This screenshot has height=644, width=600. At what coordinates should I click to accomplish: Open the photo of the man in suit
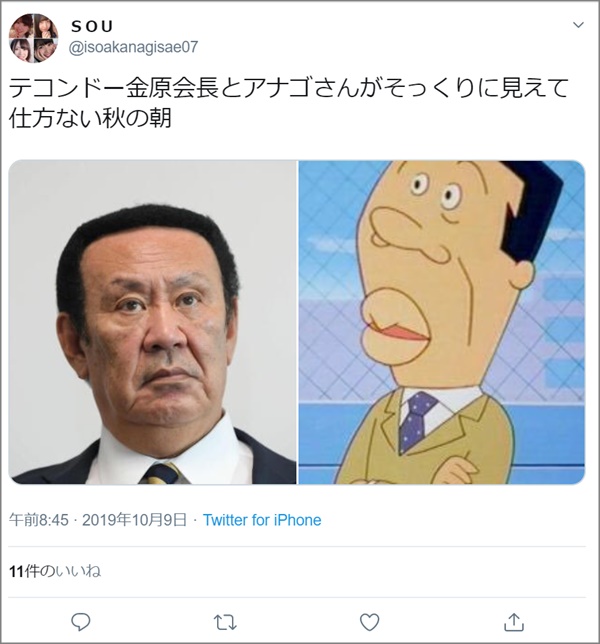[x=152, y=322]
